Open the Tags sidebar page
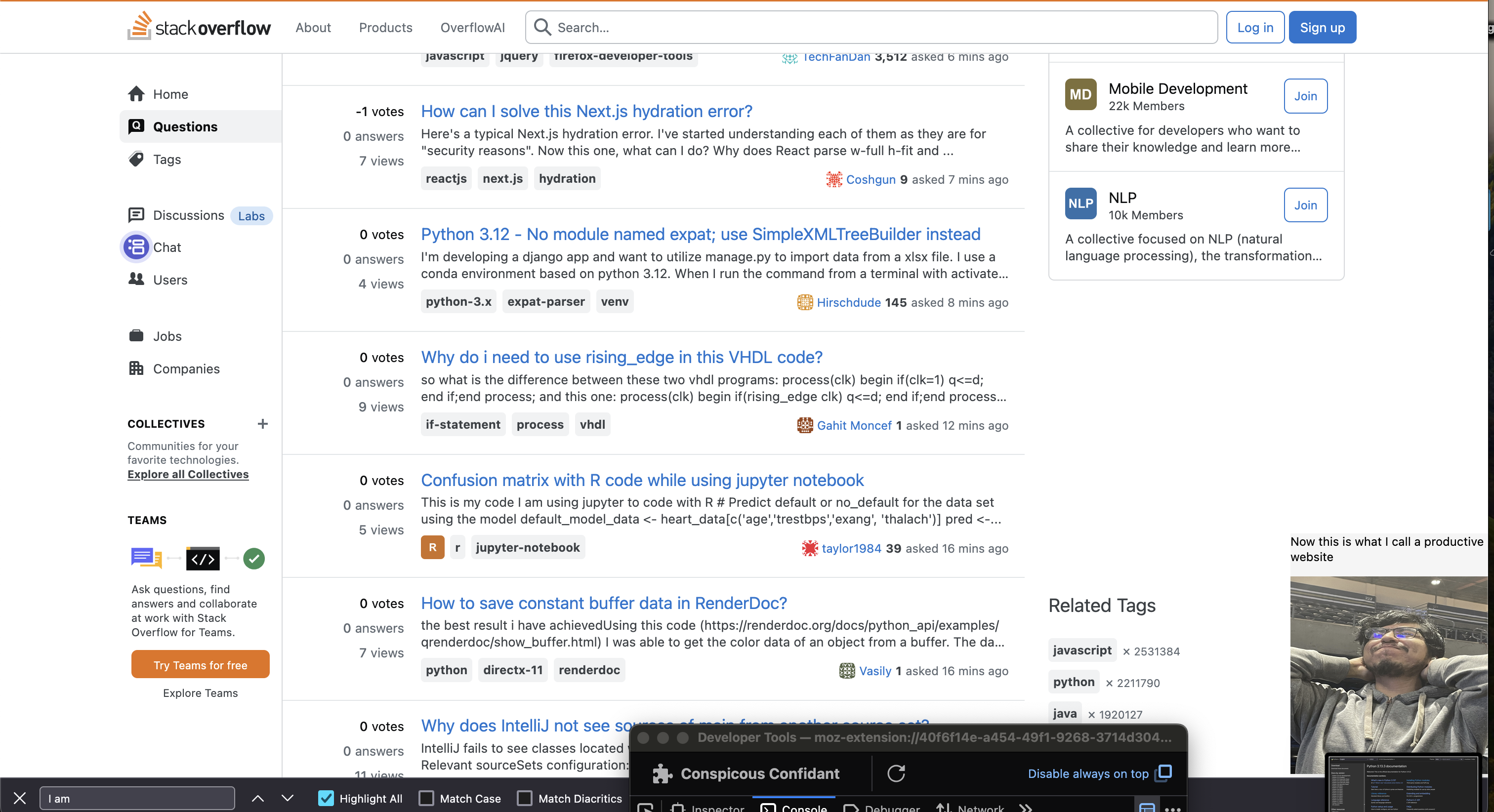This screenshot has height=812, width=1494. coord(166,159)
